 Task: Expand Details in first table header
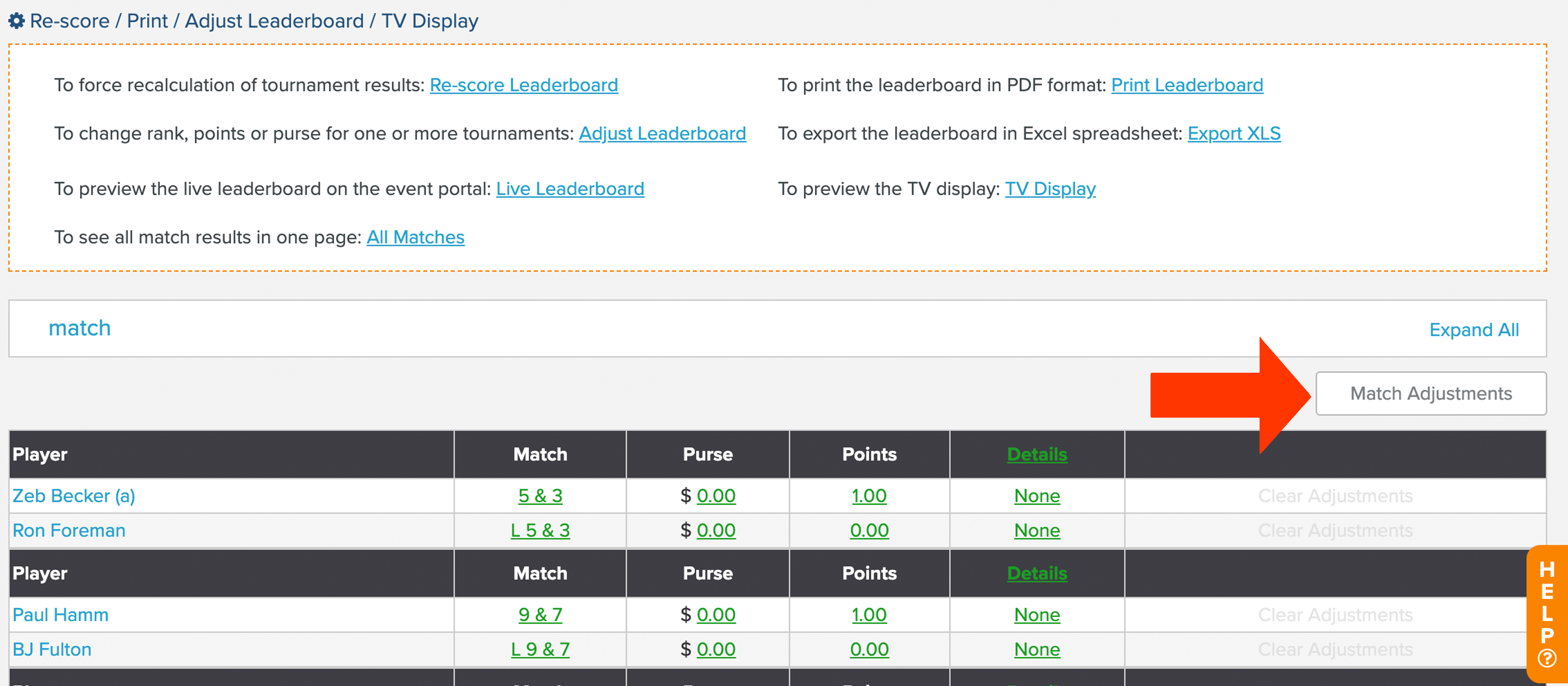point(1037,454)
